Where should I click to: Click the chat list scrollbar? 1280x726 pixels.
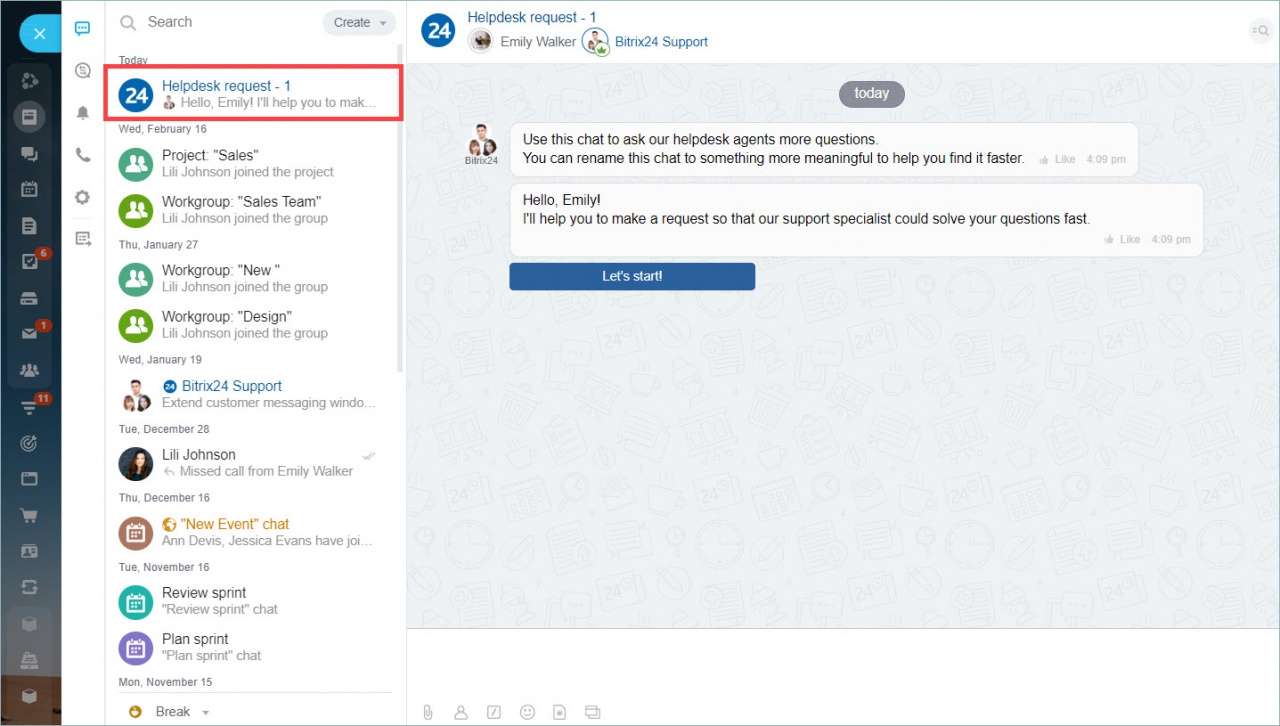[x=400, y=208]
